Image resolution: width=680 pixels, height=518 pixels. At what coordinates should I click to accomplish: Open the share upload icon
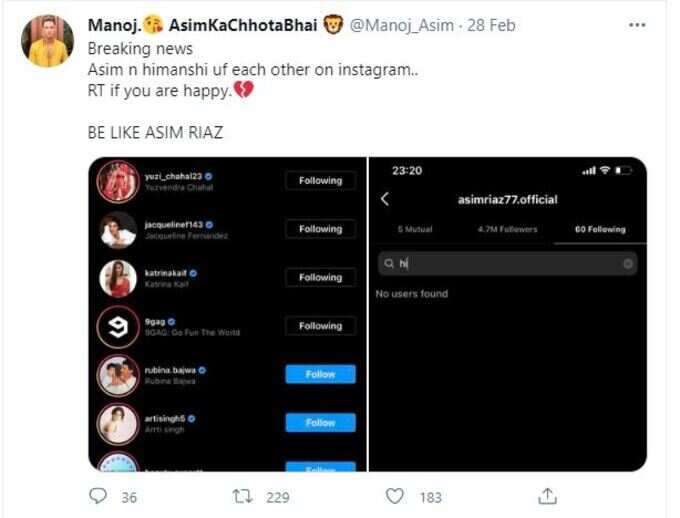pyautogui.click(x=547, y=496)
